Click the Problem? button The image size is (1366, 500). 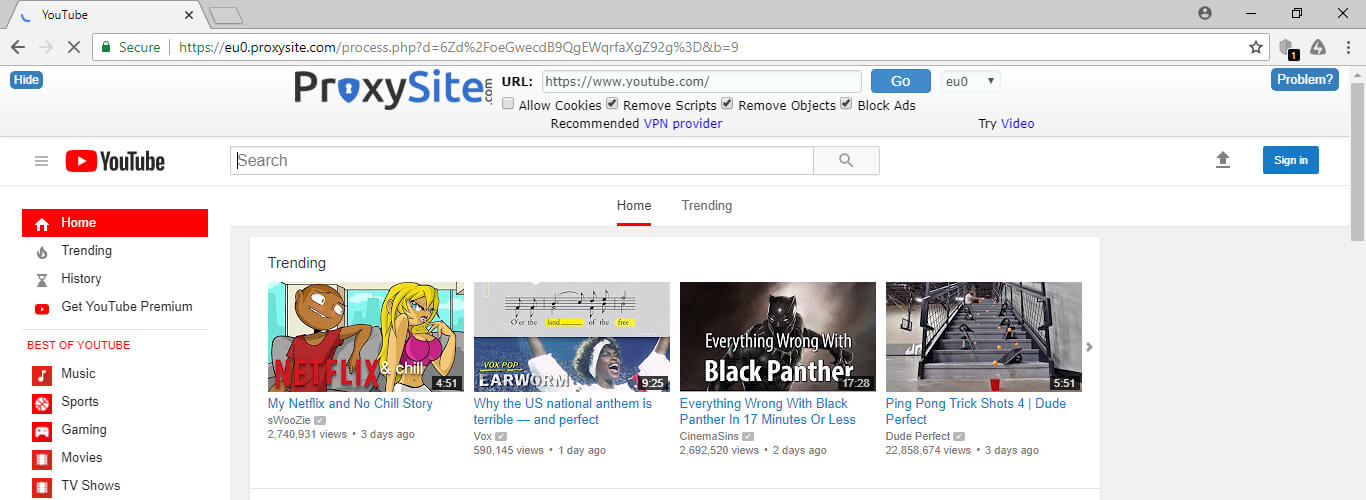click(x=1304, y=80)
